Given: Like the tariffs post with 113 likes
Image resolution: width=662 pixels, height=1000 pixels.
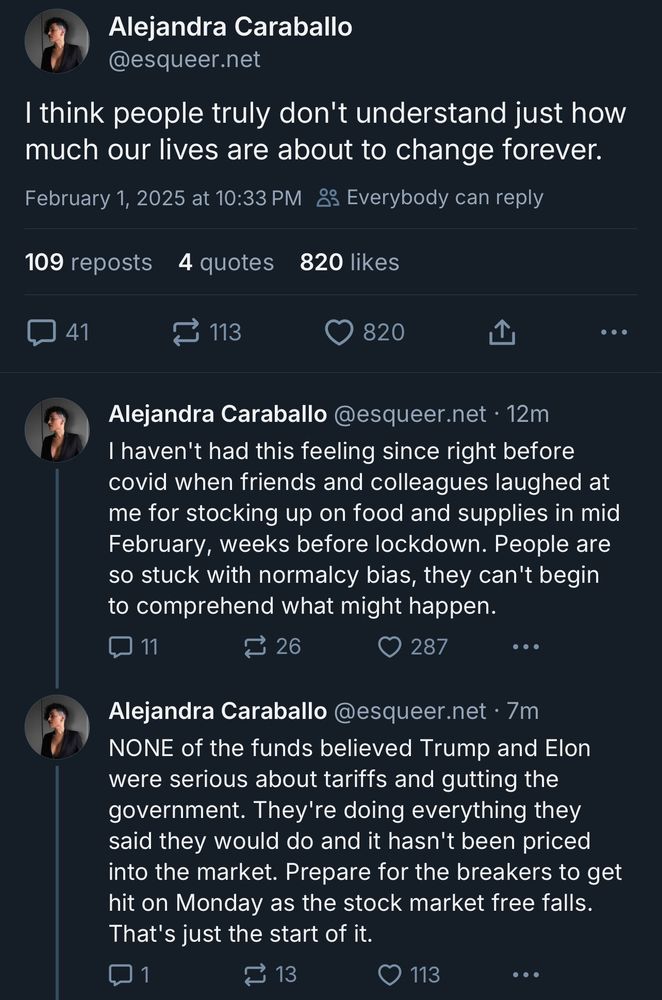Looking at the screenshot, I should point(409,974).
